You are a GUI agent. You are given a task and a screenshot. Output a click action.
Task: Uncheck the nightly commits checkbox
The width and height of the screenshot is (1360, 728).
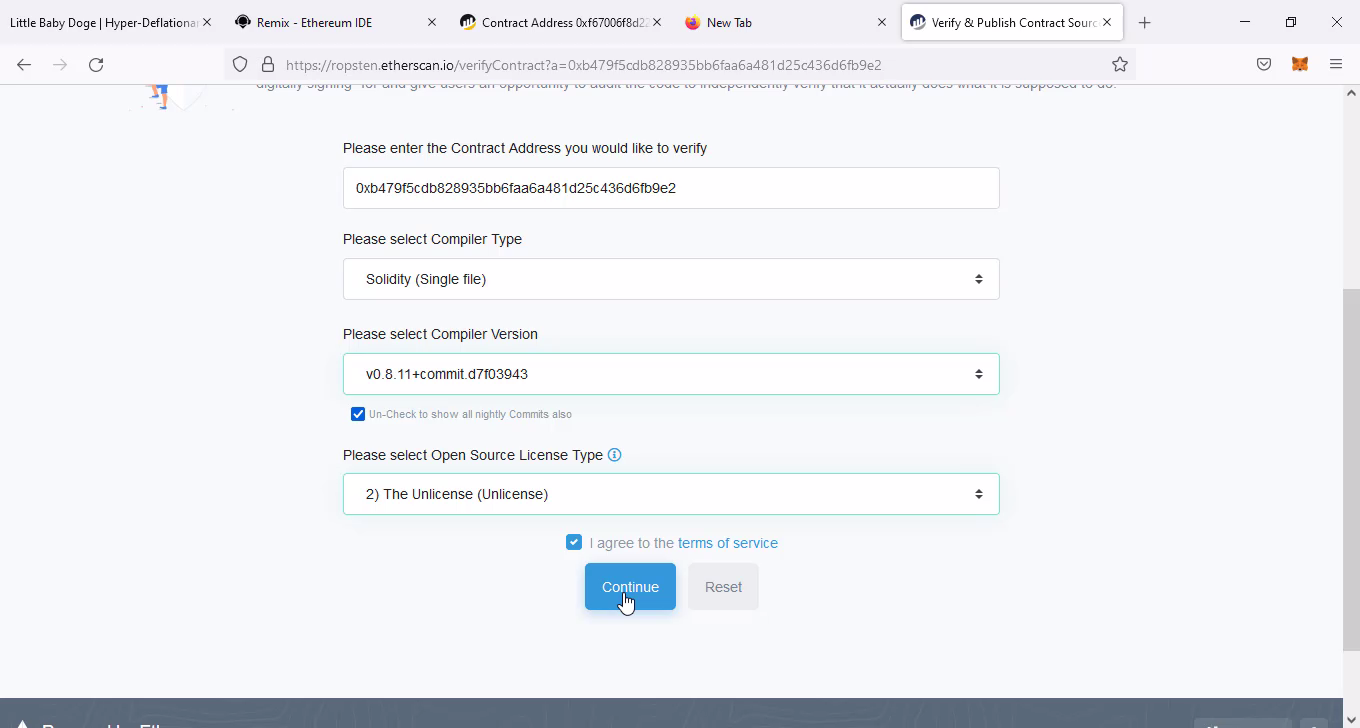coord(358,414)
